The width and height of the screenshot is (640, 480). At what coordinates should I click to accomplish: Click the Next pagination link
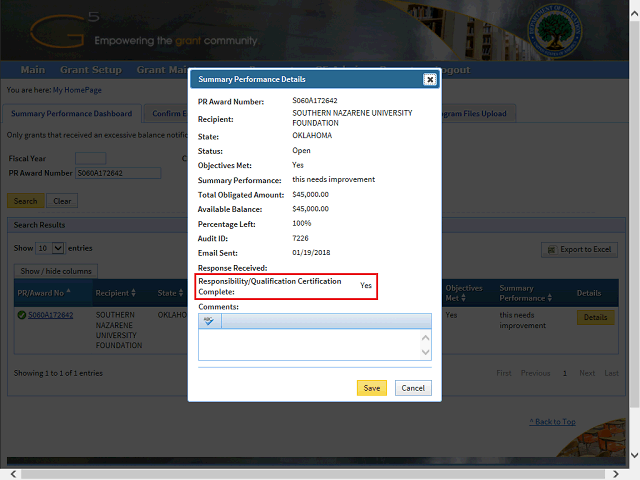pos(587,373)
